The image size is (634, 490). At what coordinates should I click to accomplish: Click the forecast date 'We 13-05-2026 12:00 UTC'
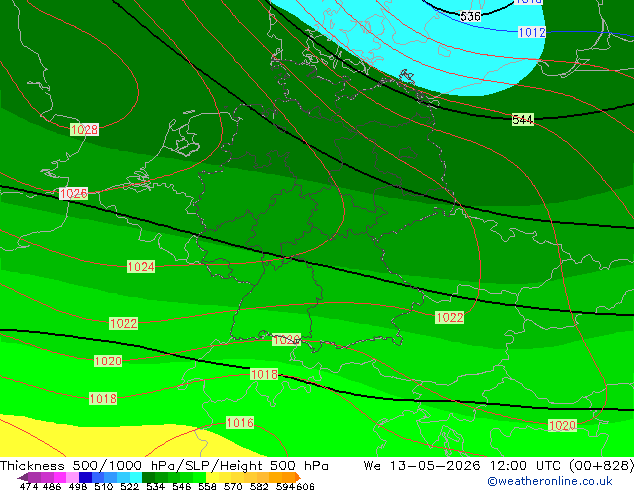(x=462, y=466)
